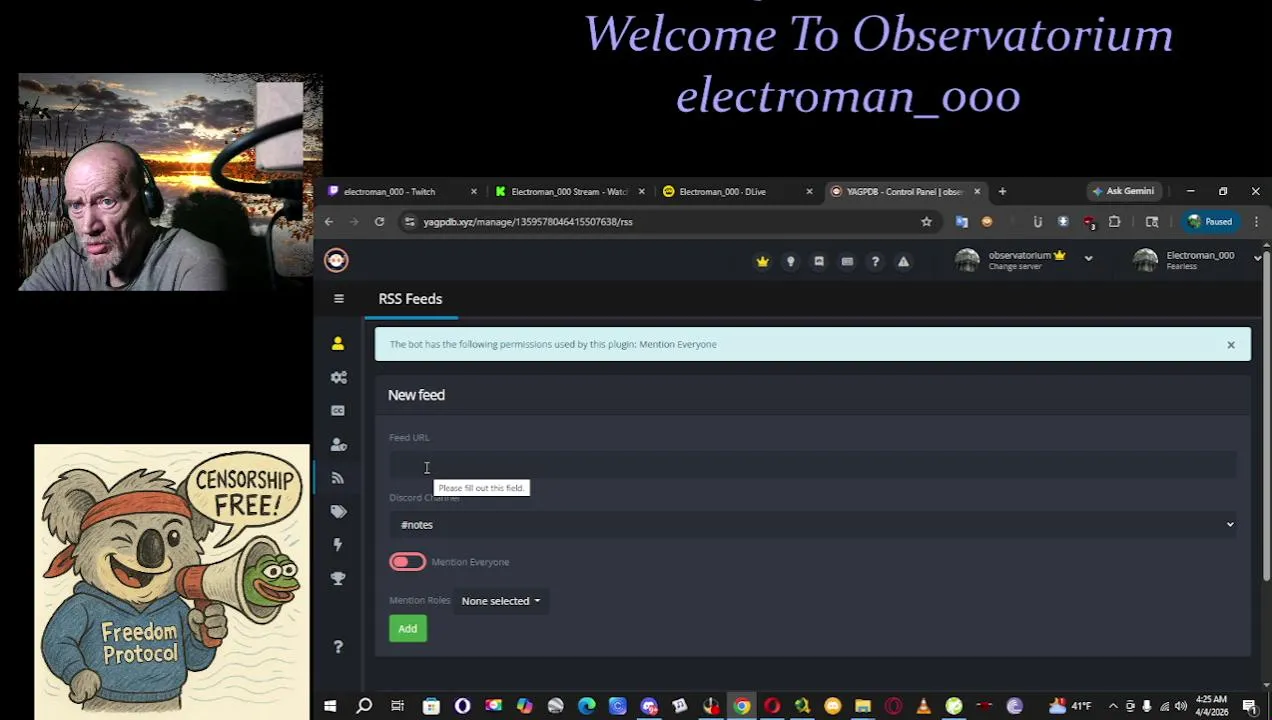1272x720 pixels.
Task: Open the Discord Channel #notes dropdown
Action: coord(813,525)
